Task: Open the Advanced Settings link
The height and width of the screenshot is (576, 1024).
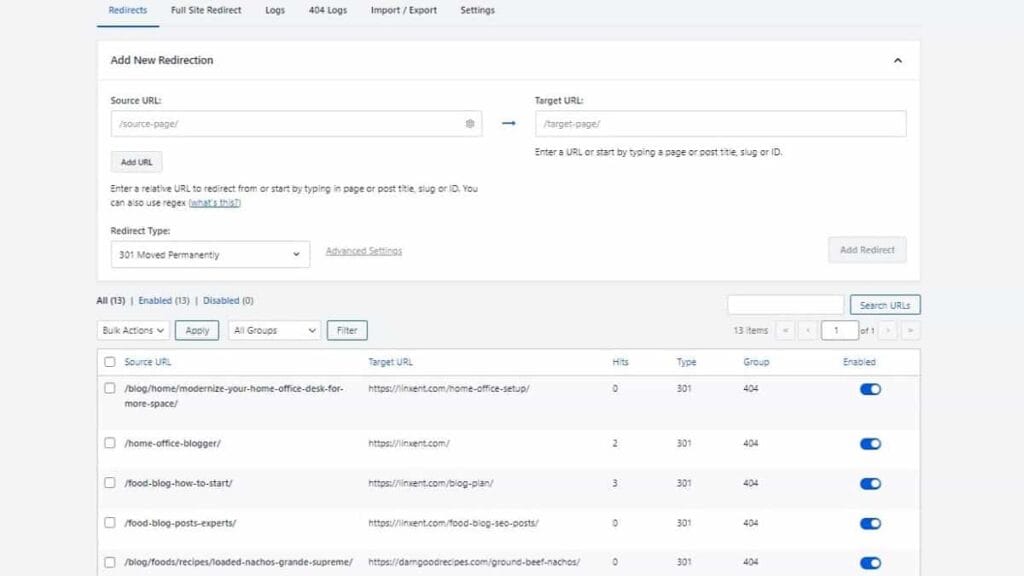Action: [x=364, y=251]
